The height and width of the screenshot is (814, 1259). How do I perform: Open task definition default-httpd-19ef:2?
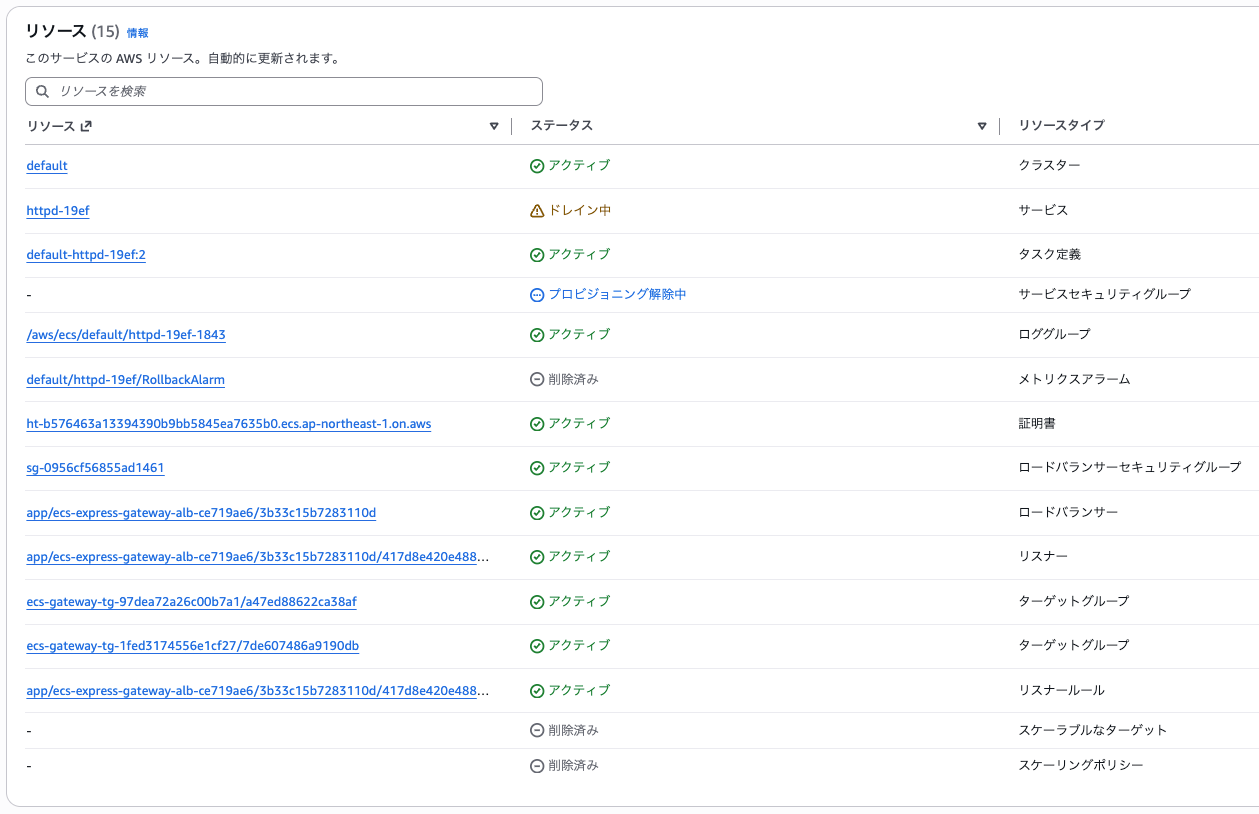(86, 255)
